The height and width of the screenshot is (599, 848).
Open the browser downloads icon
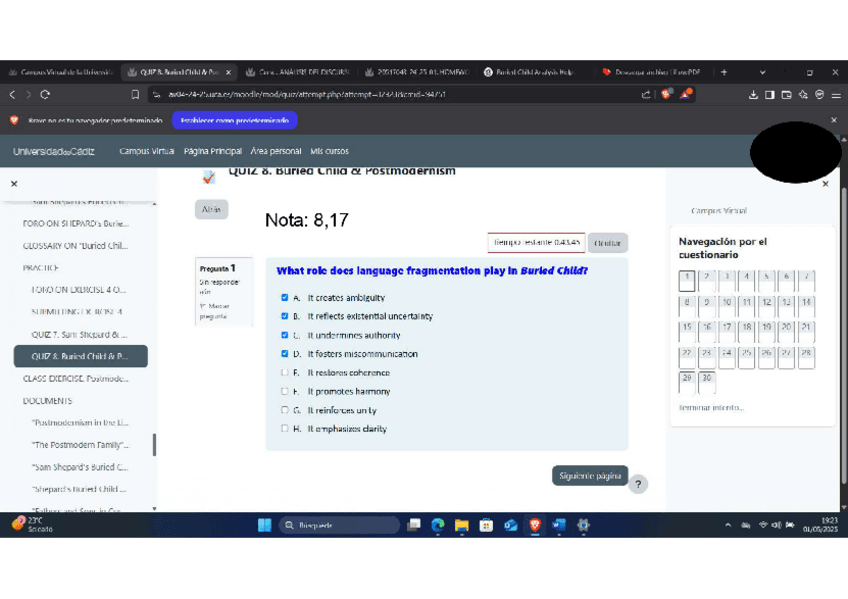(x=754, y=95)
